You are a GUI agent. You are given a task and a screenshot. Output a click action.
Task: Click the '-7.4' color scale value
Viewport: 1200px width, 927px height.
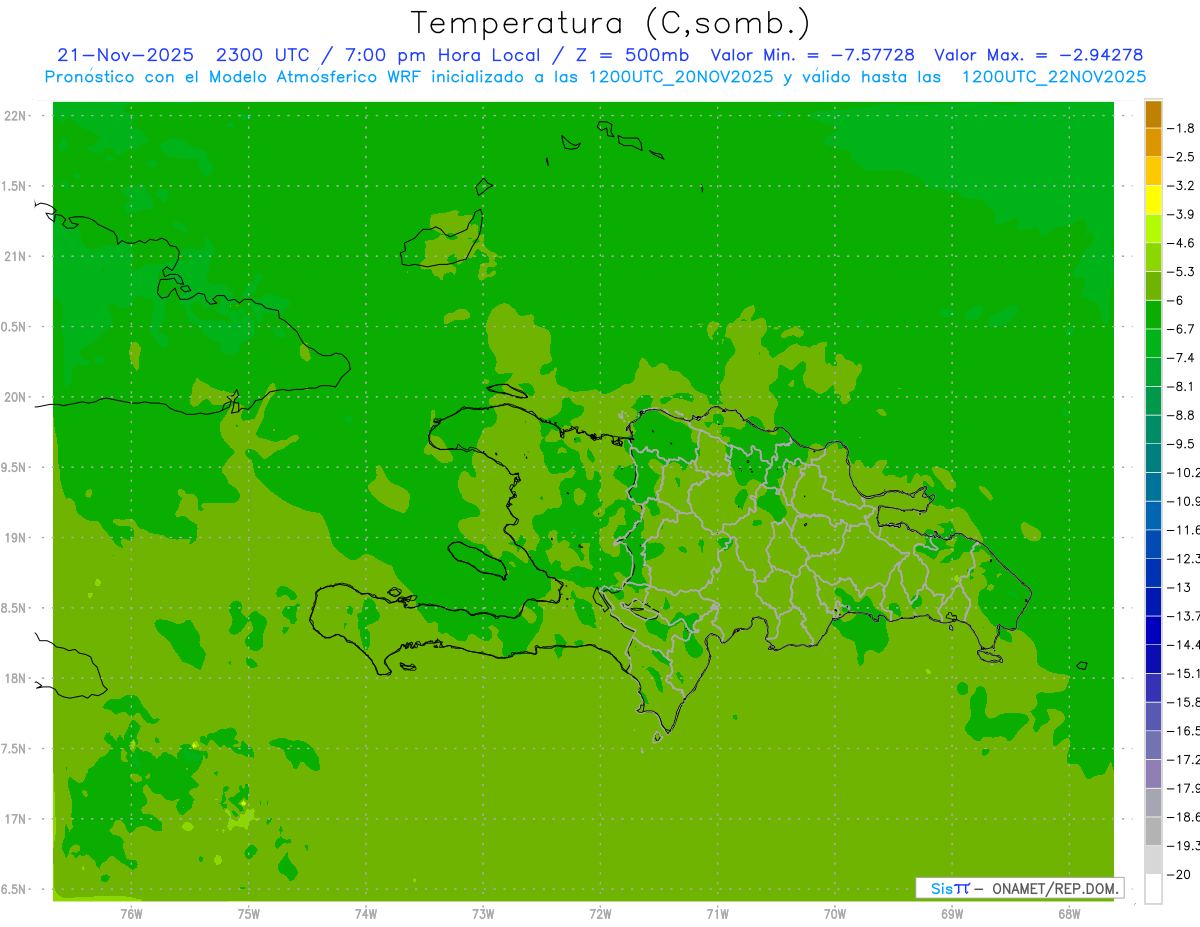click(1181, 358)
